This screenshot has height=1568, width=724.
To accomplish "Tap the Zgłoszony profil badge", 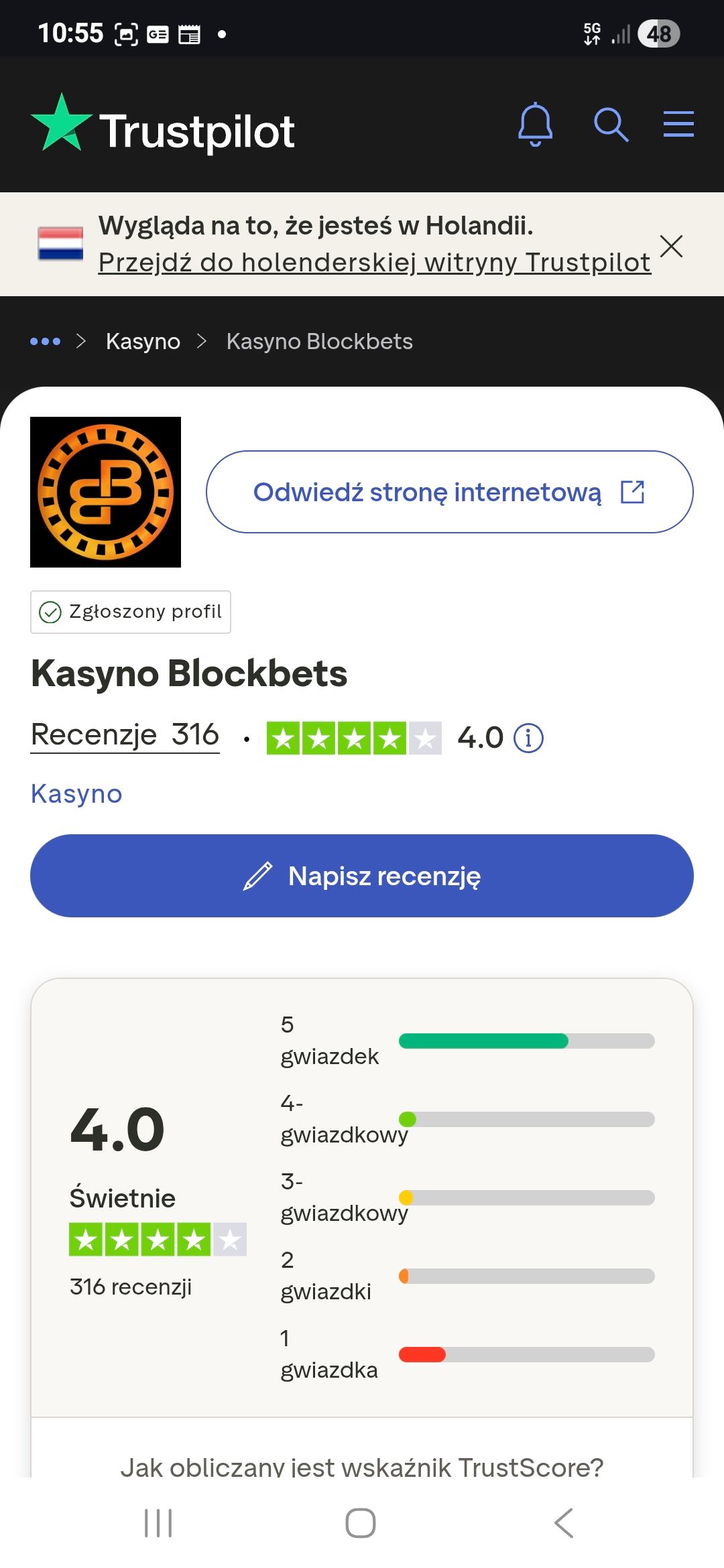I will pyautogui.click(x=131, y=612).
